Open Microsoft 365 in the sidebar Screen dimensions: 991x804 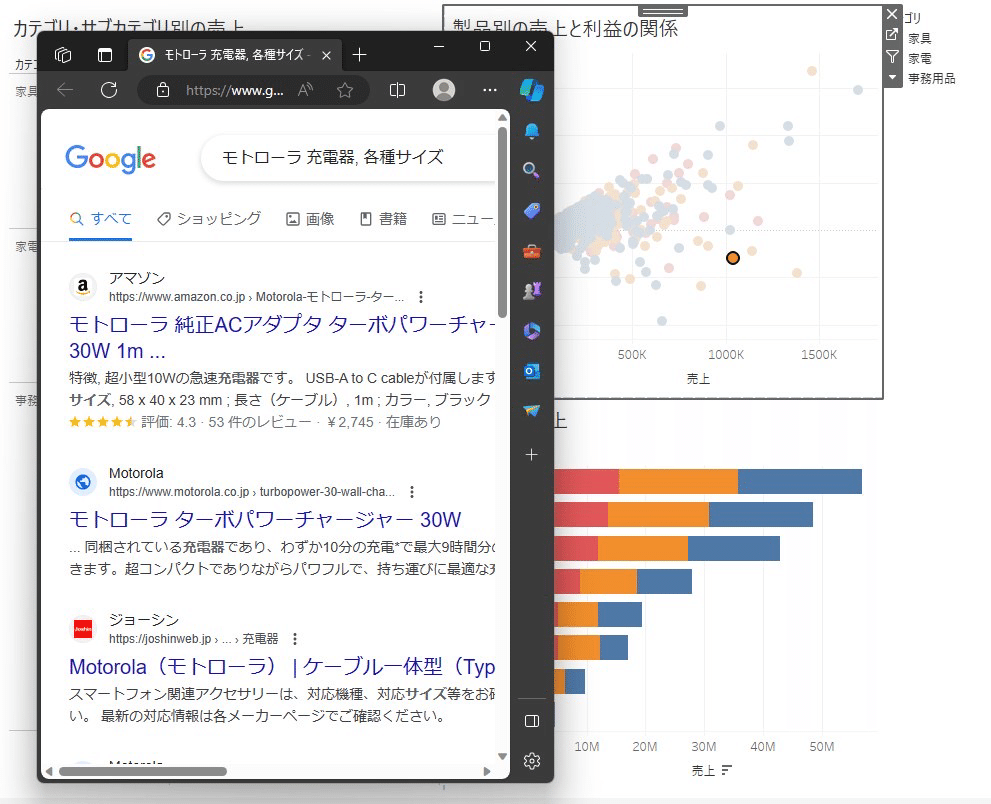coord(532,331)
